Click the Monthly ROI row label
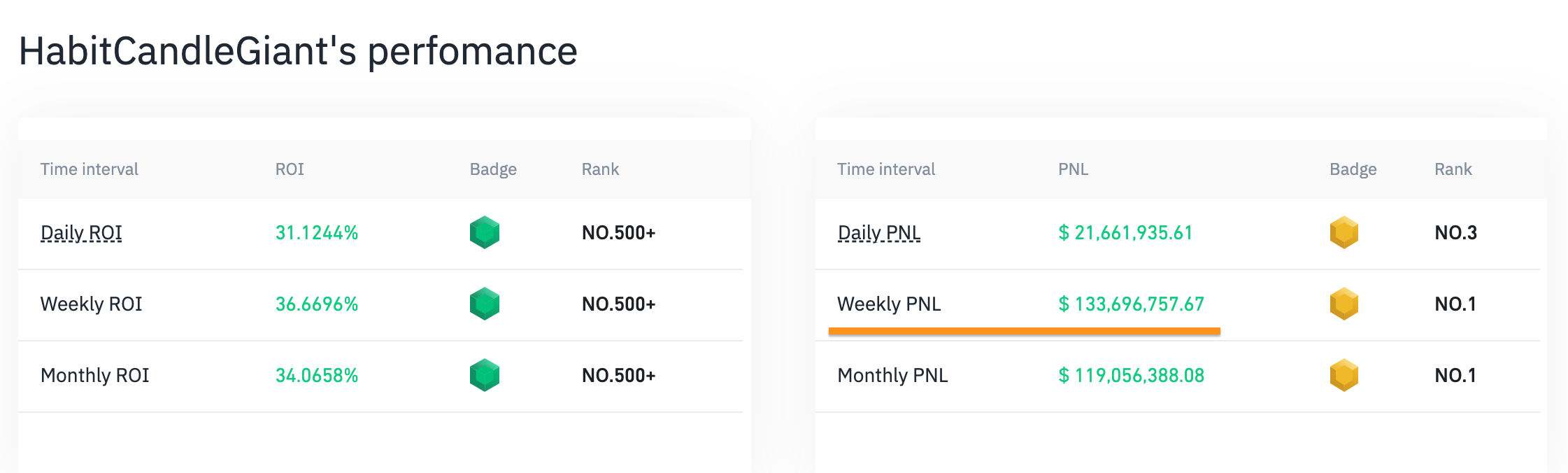This screenshot has height=473, width=1568. pos(94,375)
